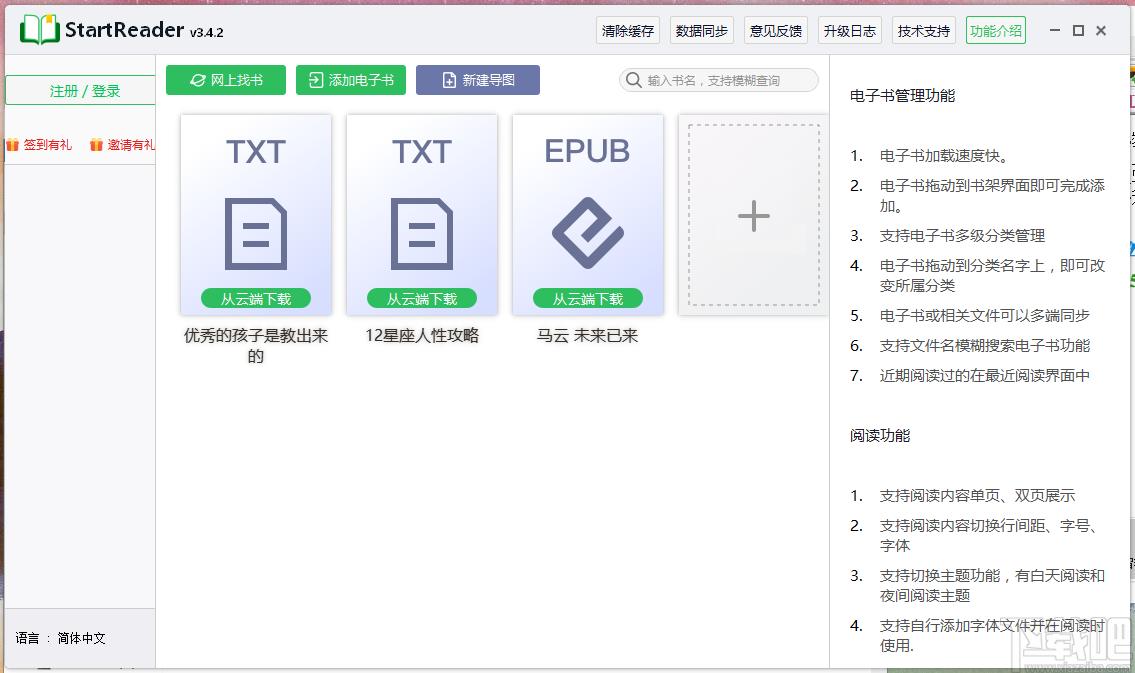The width and height of the screenshot is (1135, 673).
Task: Click 注册 / 登录 button
Action: [85, 91]
